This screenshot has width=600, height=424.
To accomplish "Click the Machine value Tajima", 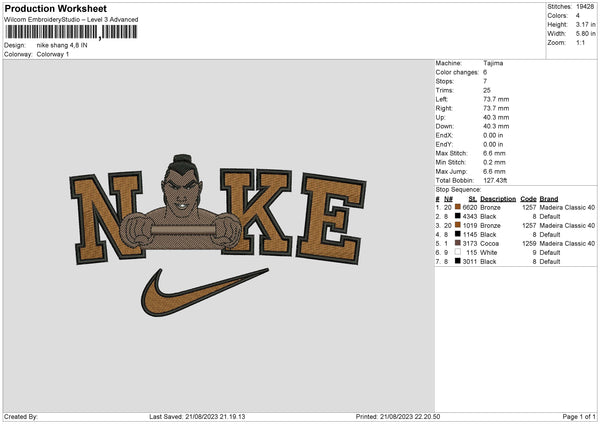I will (493, 63).
